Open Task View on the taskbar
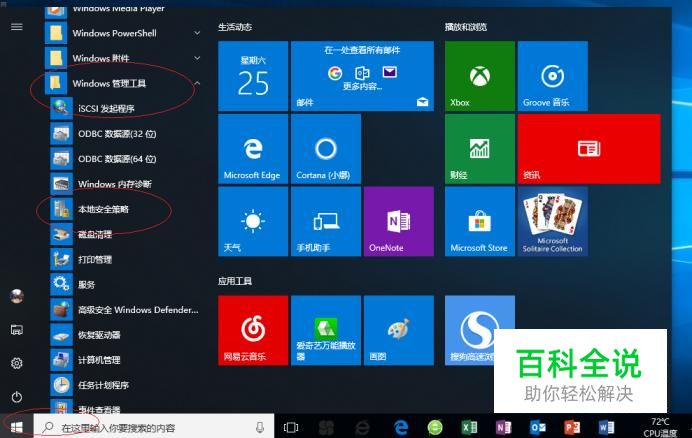 point(291,427)
